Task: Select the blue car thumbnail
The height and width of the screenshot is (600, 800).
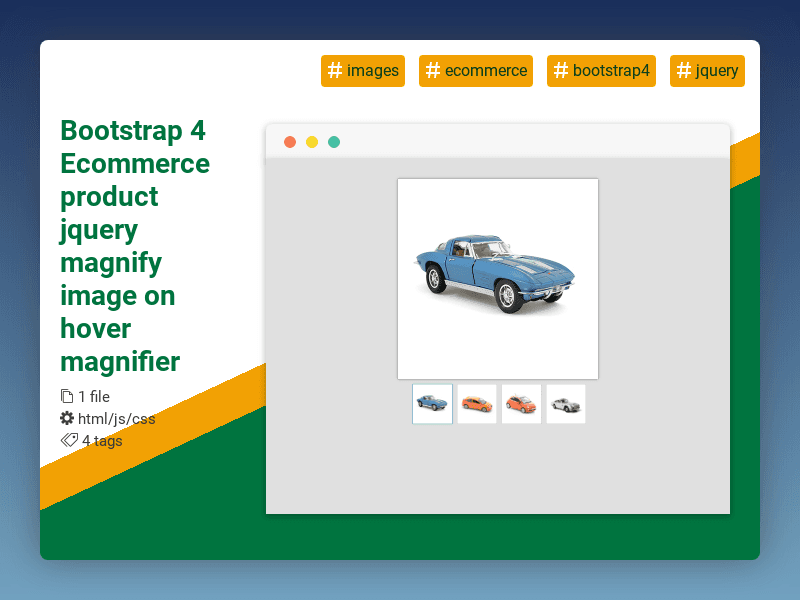Action: click(432, 403)
